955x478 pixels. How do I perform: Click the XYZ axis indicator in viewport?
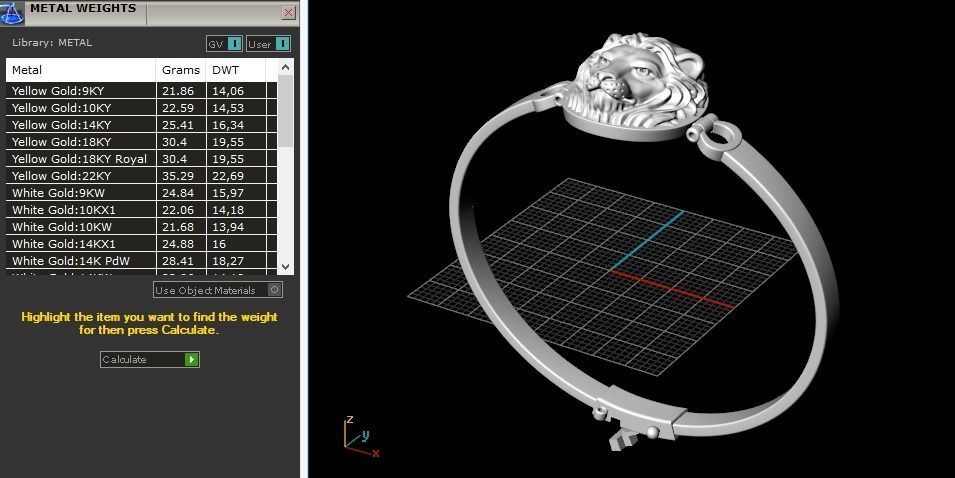(361, 437)
